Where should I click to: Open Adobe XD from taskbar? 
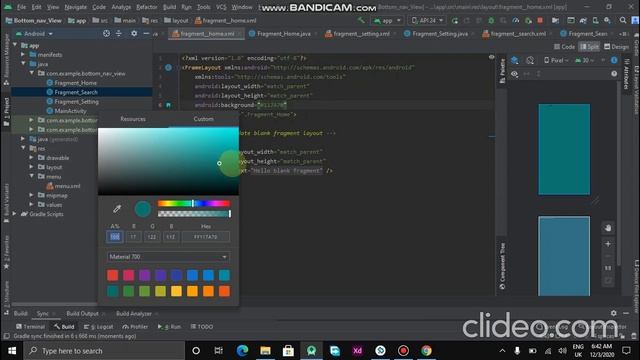point(357,351)
